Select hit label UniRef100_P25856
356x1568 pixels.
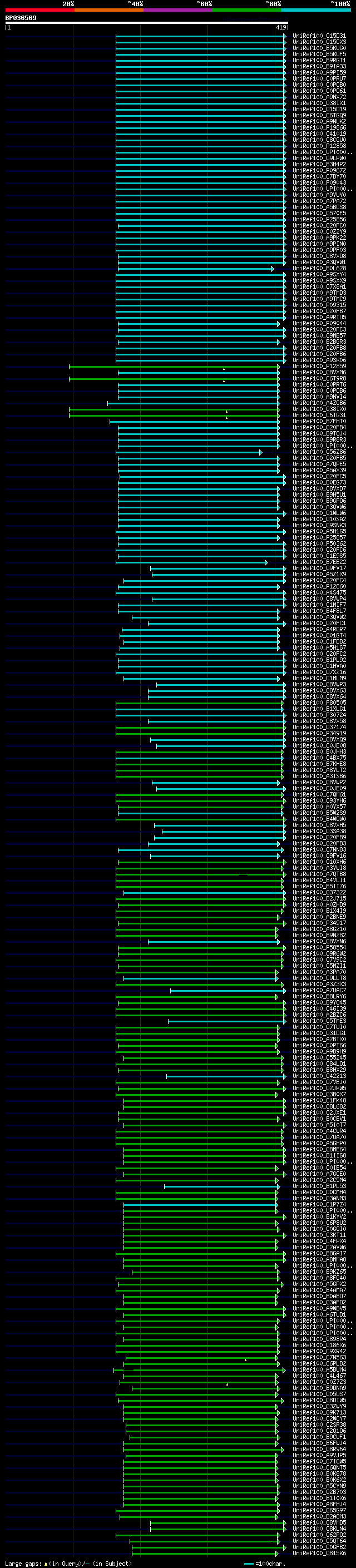(x=319, y=219)
